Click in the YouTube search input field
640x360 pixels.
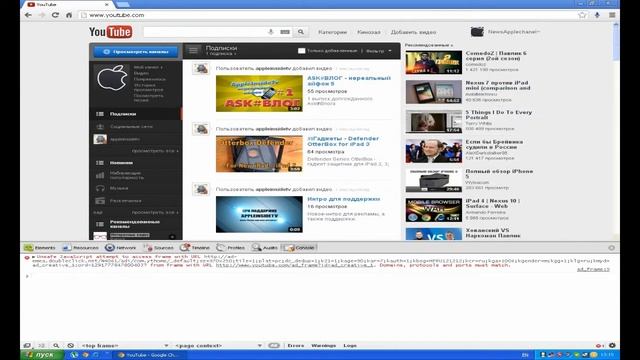point(205,32)
